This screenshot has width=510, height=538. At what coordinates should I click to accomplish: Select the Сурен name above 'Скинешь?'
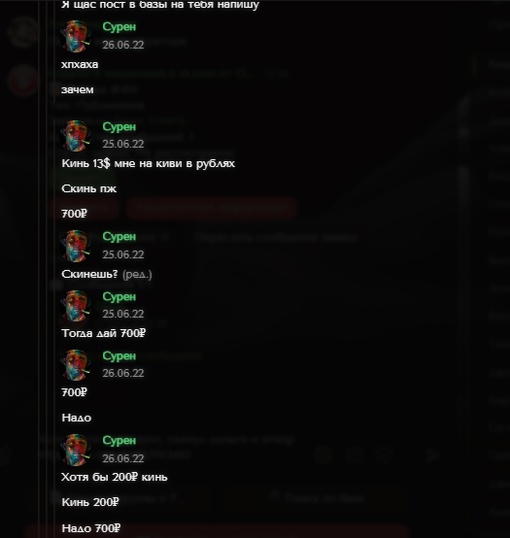pos(119,237)
